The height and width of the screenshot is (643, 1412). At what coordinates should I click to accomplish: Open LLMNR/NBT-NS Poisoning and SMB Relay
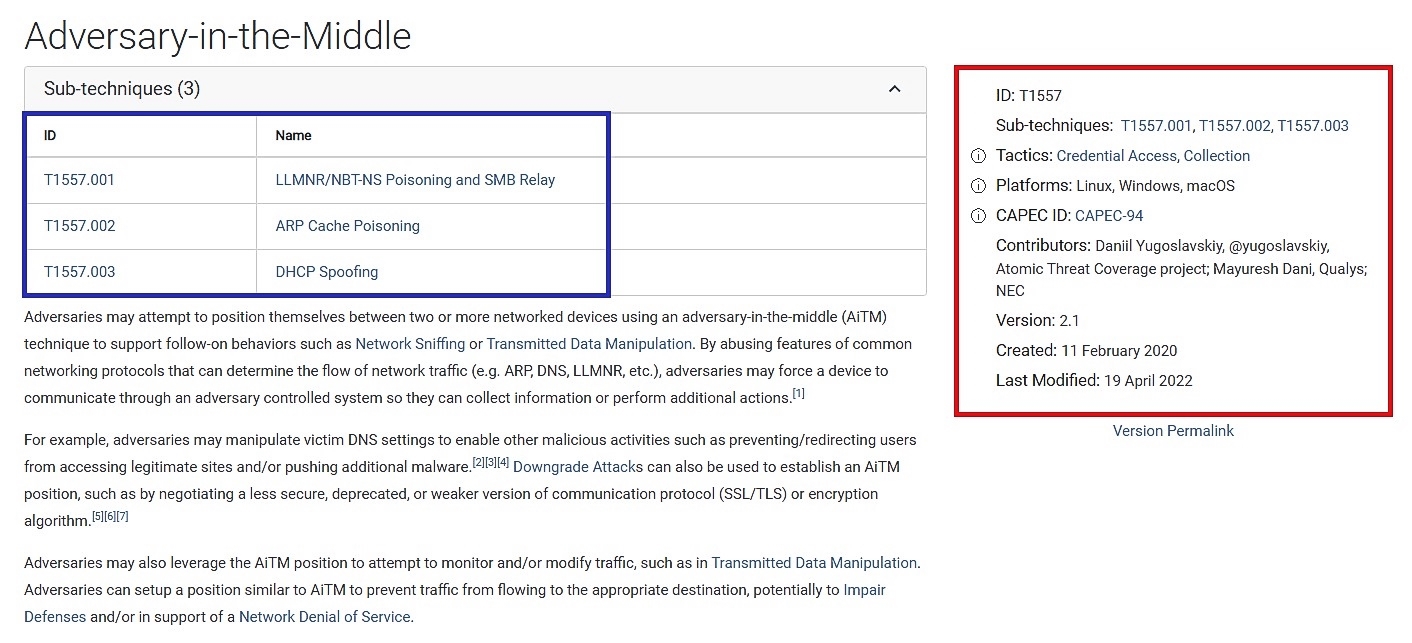(x=415, y=180)
